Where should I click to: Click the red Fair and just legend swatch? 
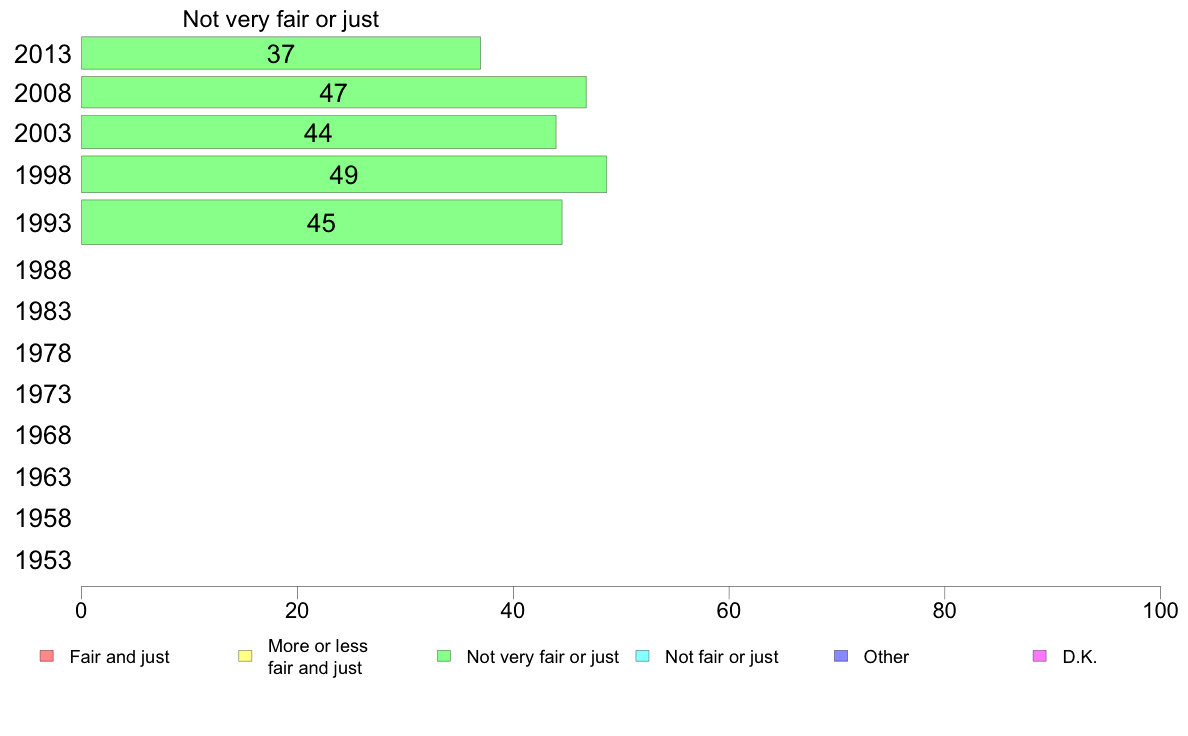[47, 656]
